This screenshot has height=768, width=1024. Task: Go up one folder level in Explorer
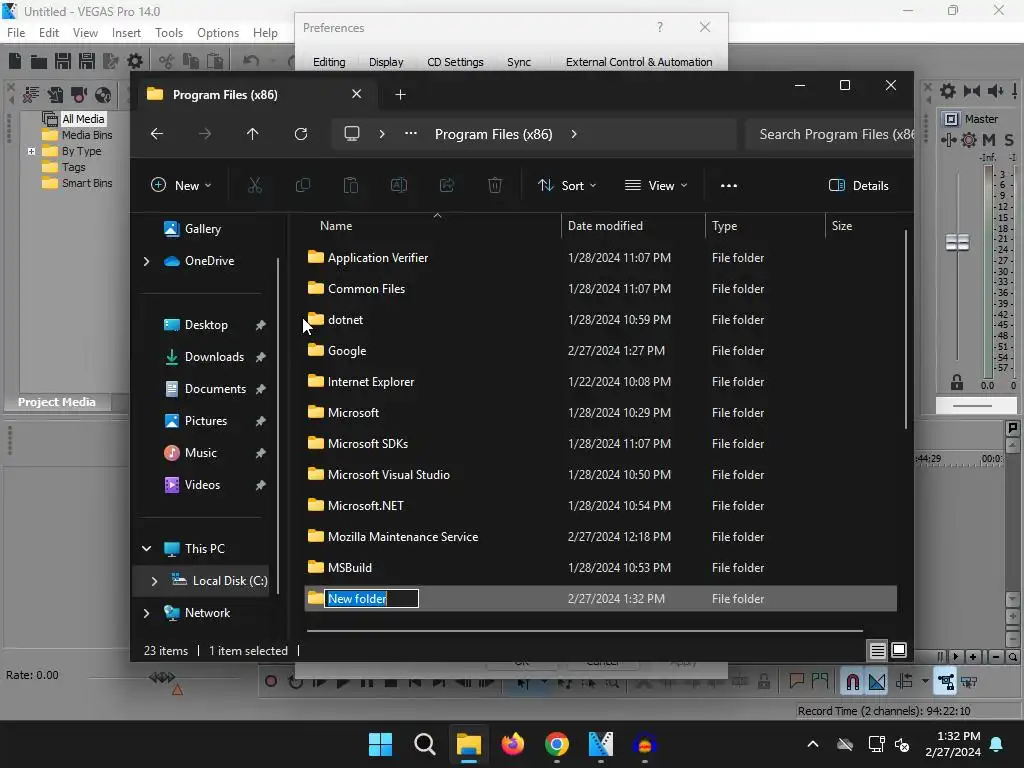tap(253, 134)
